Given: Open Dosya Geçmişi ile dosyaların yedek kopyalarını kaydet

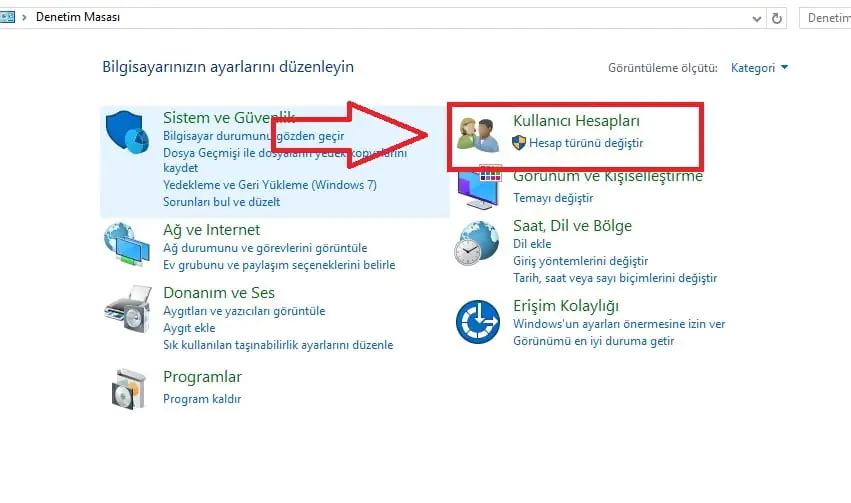Looking at the screenshot, I should [285, 160].
